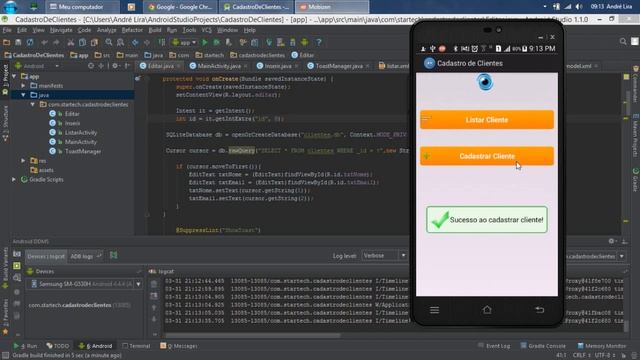Click the Replace toolbar icon

pyautogui.click(x=120, y=42)
